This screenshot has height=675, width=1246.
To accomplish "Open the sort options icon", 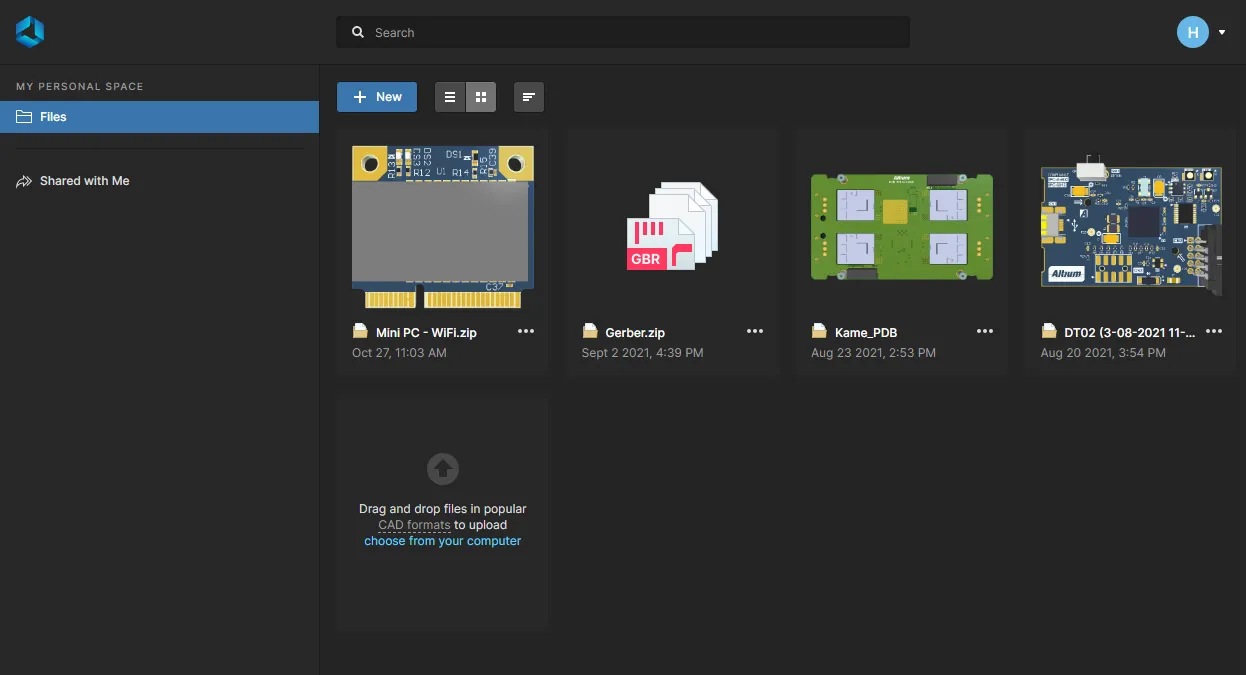I will pos(529,97).
